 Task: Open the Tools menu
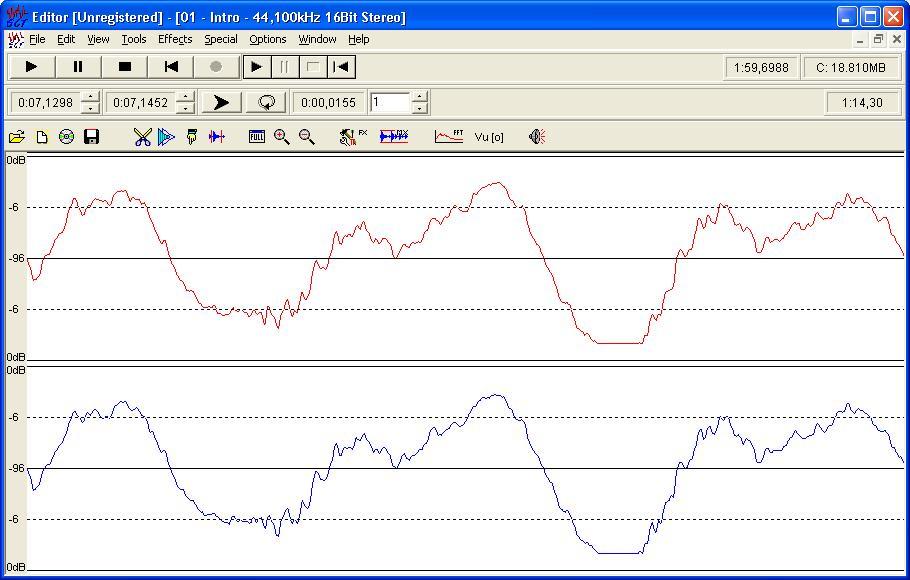(133, 39)
